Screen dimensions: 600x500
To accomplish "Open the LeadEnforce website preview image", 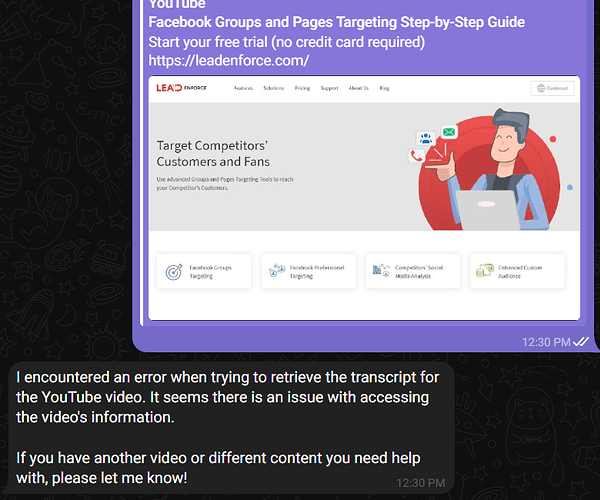I will pyautogui.click(x=364, y=198).
